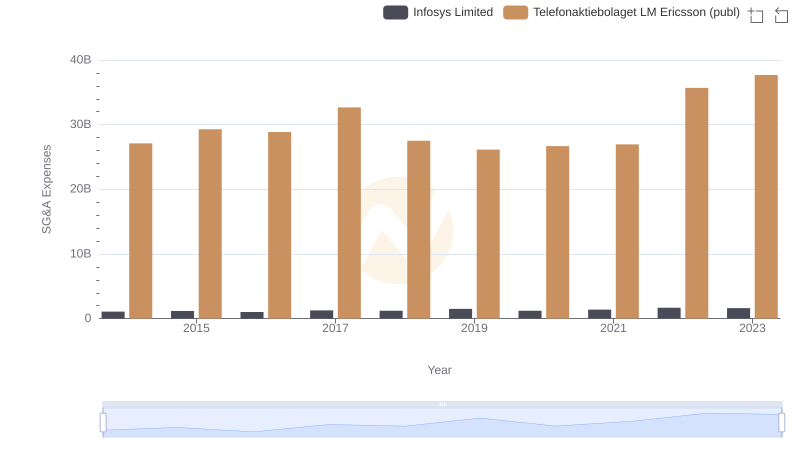Click the Infosys bar for 2022
The image size is (800, 461).
click(669, 313)
